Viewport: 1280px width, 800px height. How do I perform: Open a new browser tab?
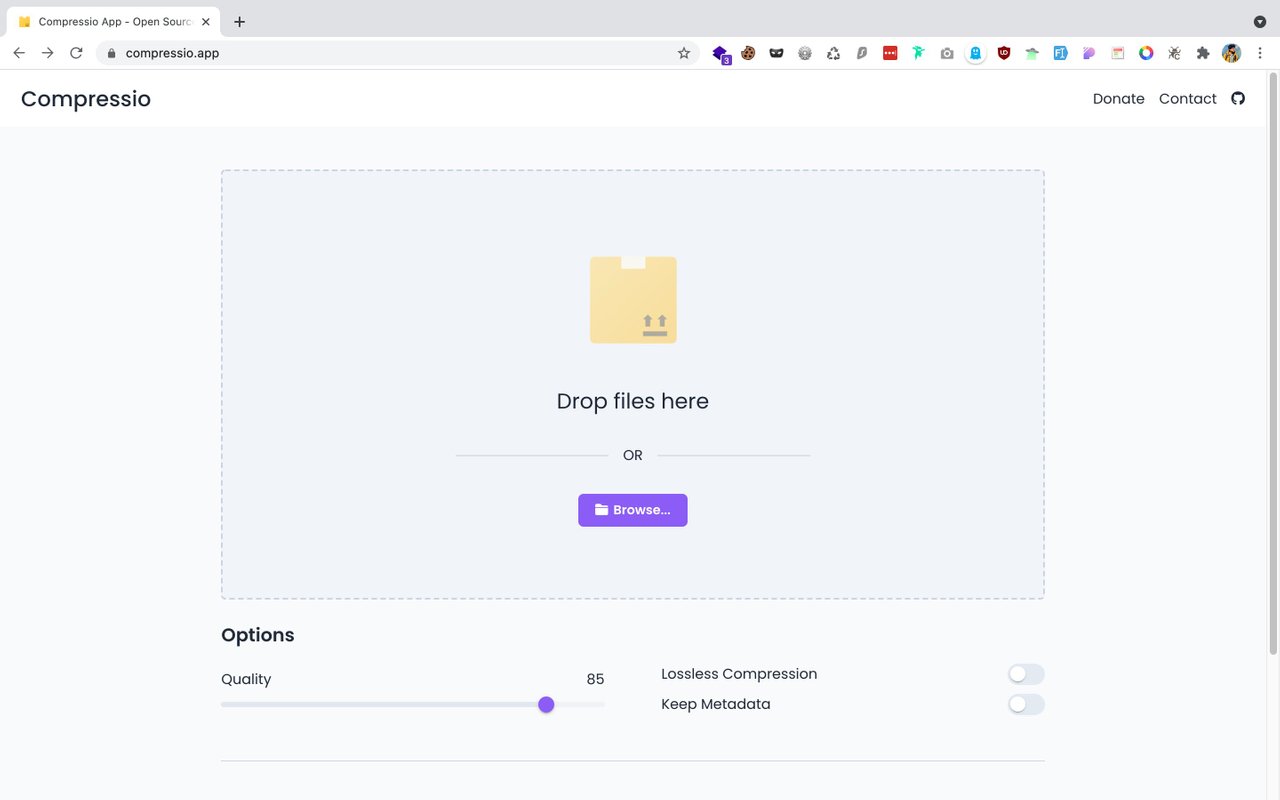click(x=238, y=21)
